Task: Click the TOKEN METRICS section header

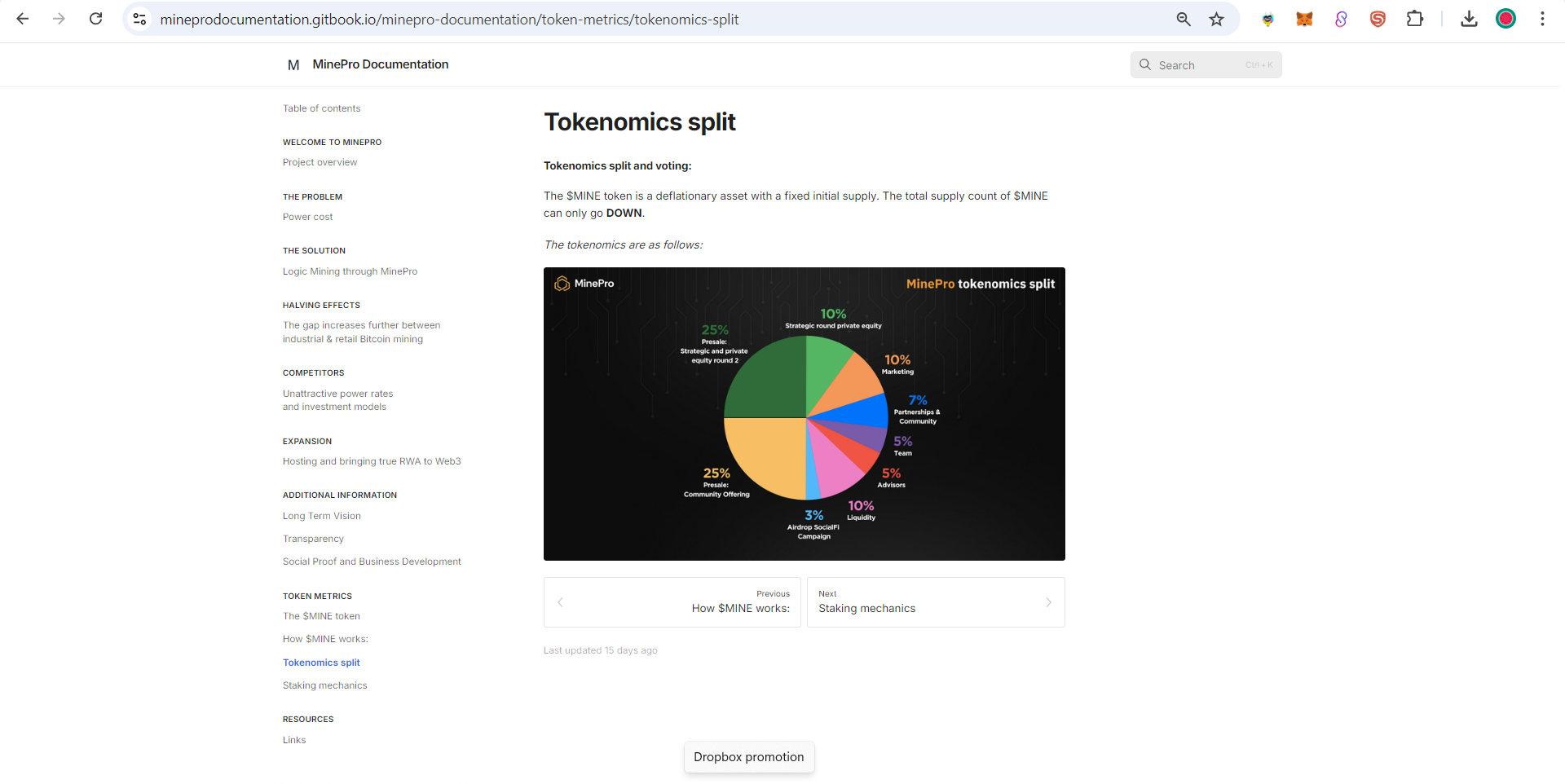Action: coord(317,597)
